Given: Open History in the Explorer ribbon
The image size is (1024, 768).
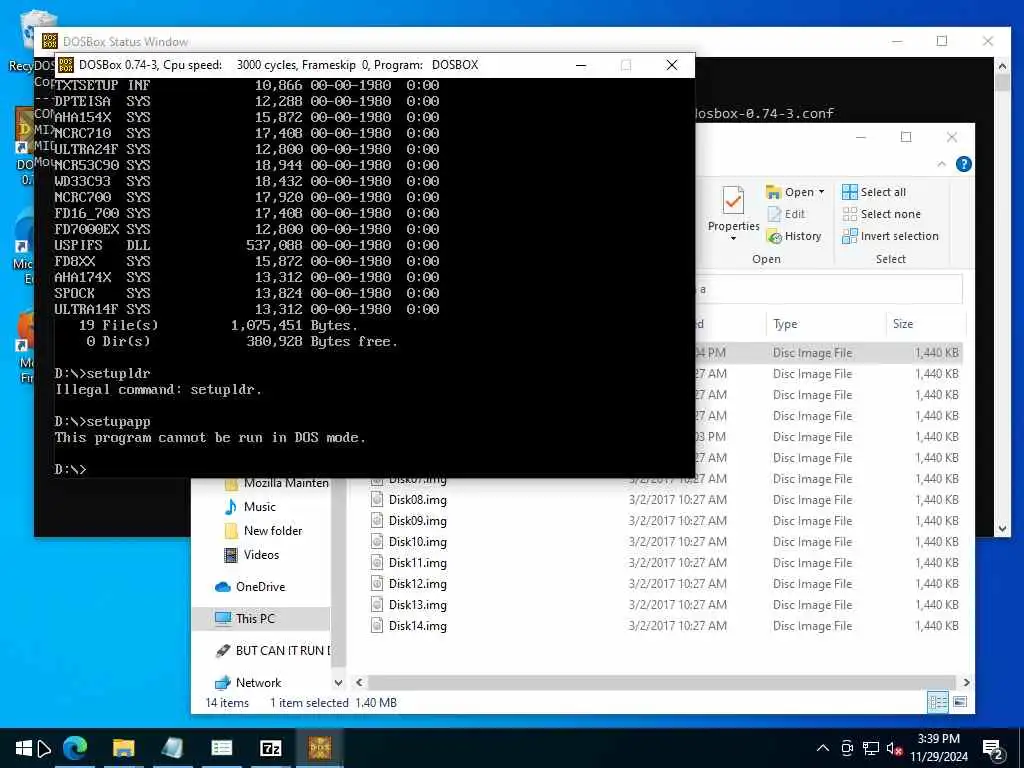Looking at the screenshot, I should click(x=794, y=236).
